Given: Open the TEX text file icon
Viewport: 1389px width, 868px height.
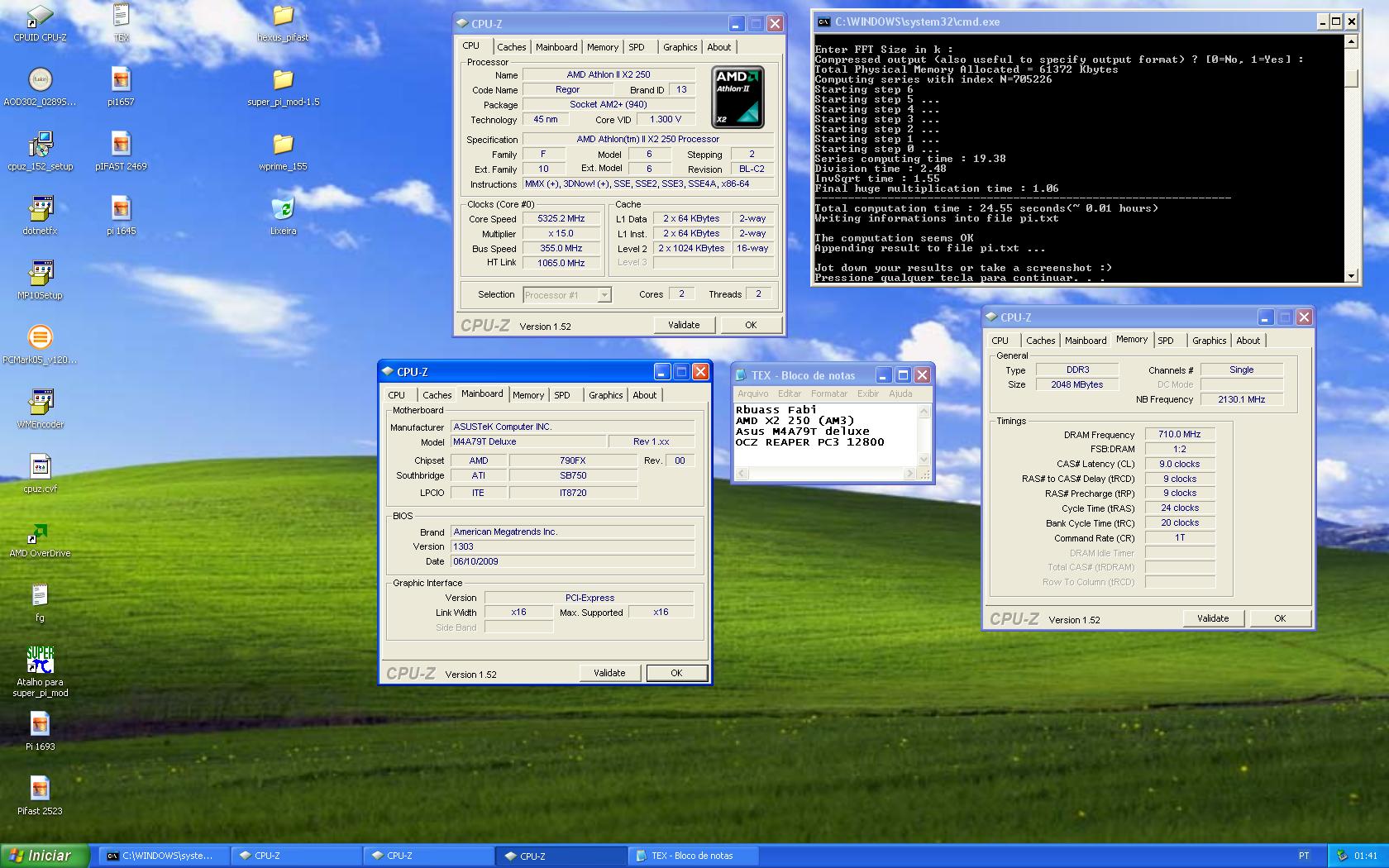Looking at the screenshot, I should (x=121, y=22).
